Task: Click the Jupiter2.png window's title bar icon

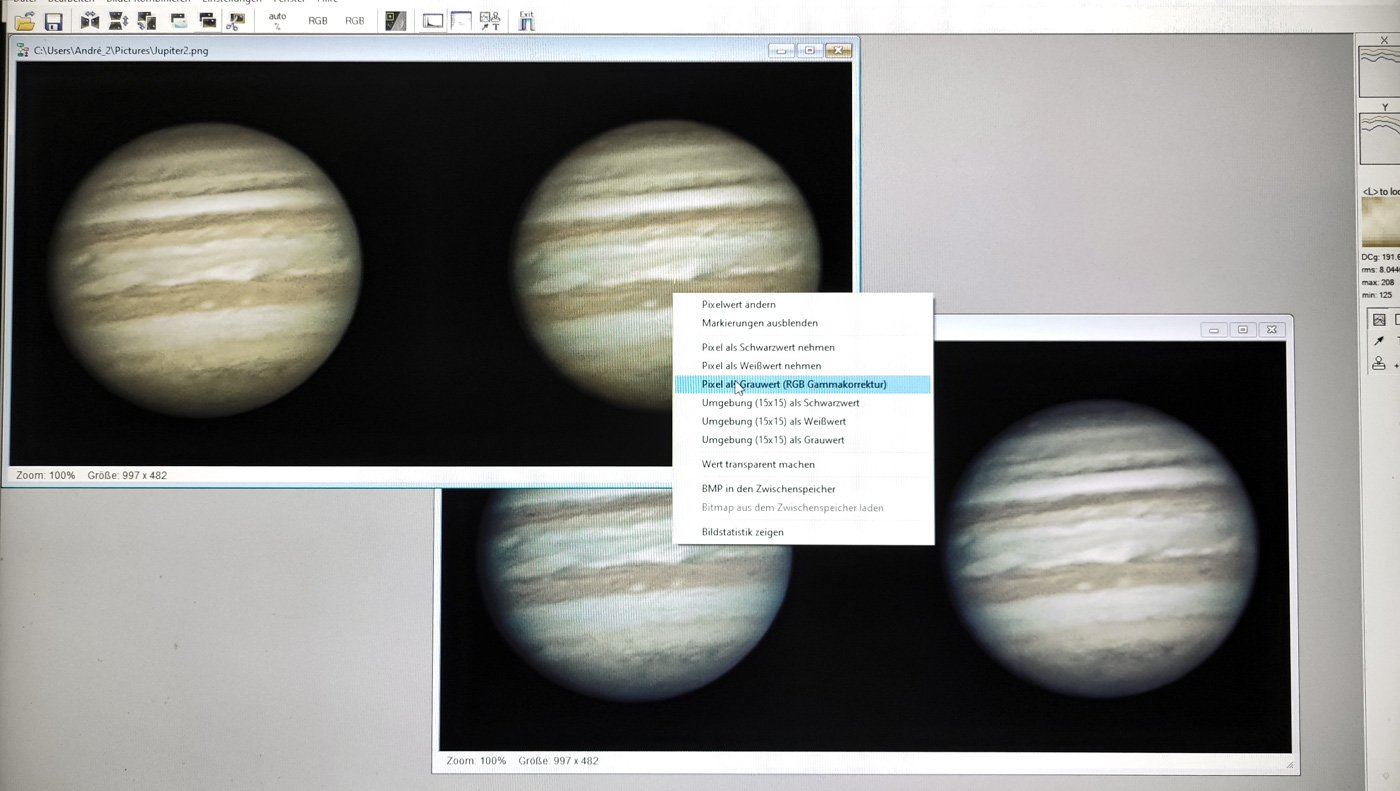Action: (x=22, y=50)
